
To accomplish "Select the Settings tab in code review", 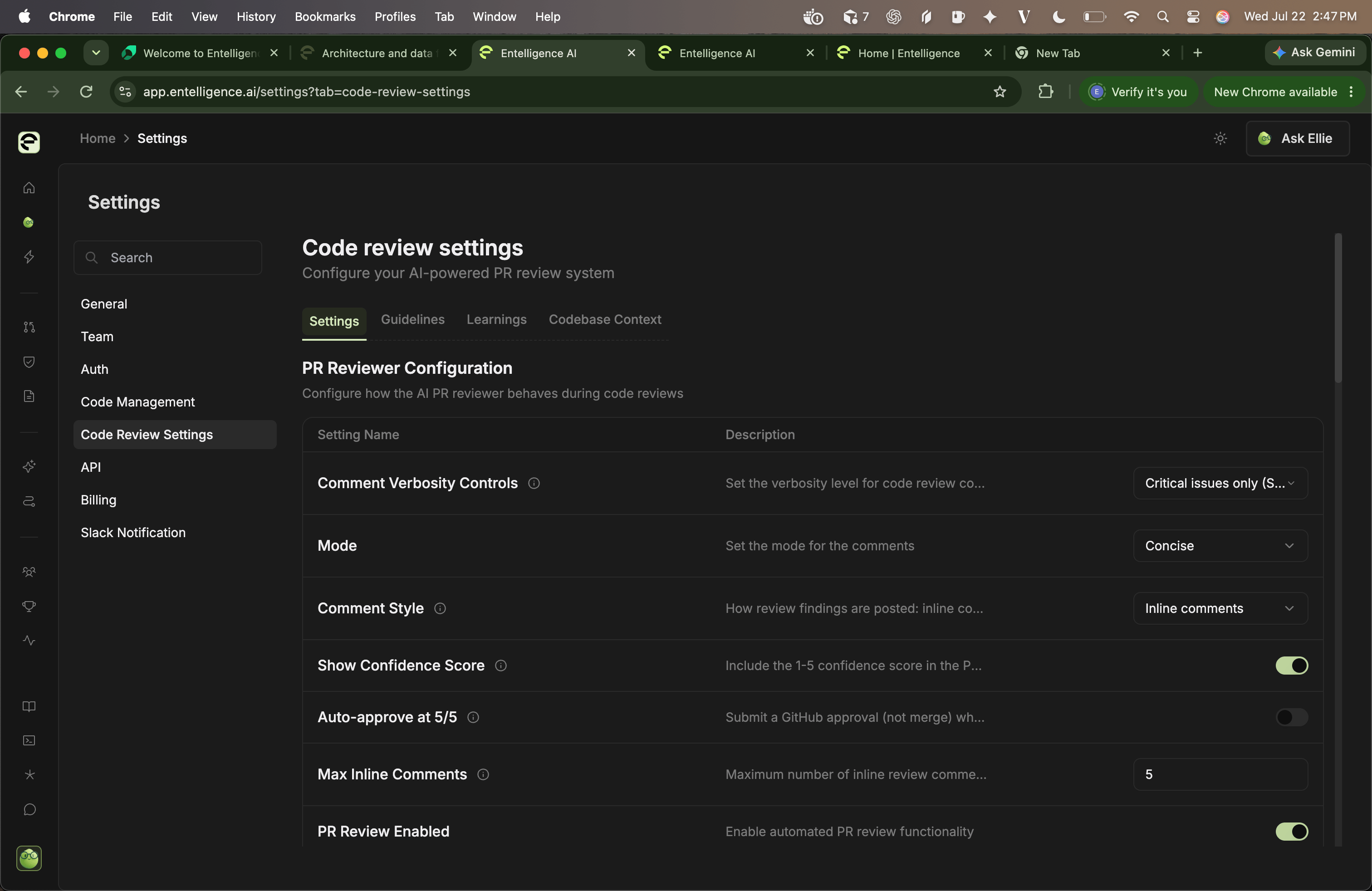I will tap(334, 322).
